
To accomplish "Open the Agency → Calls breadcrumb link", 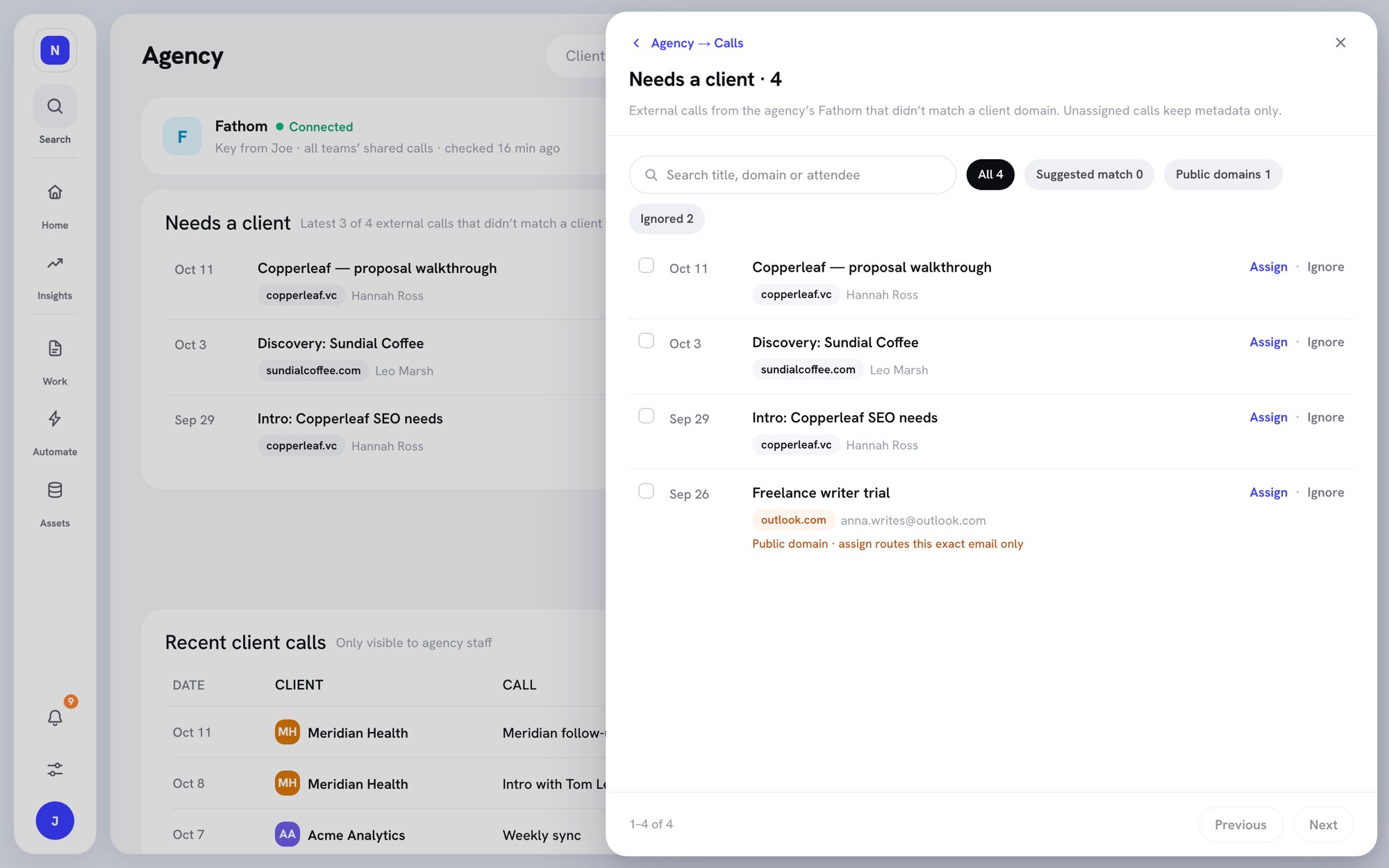I will click(697, 43).
